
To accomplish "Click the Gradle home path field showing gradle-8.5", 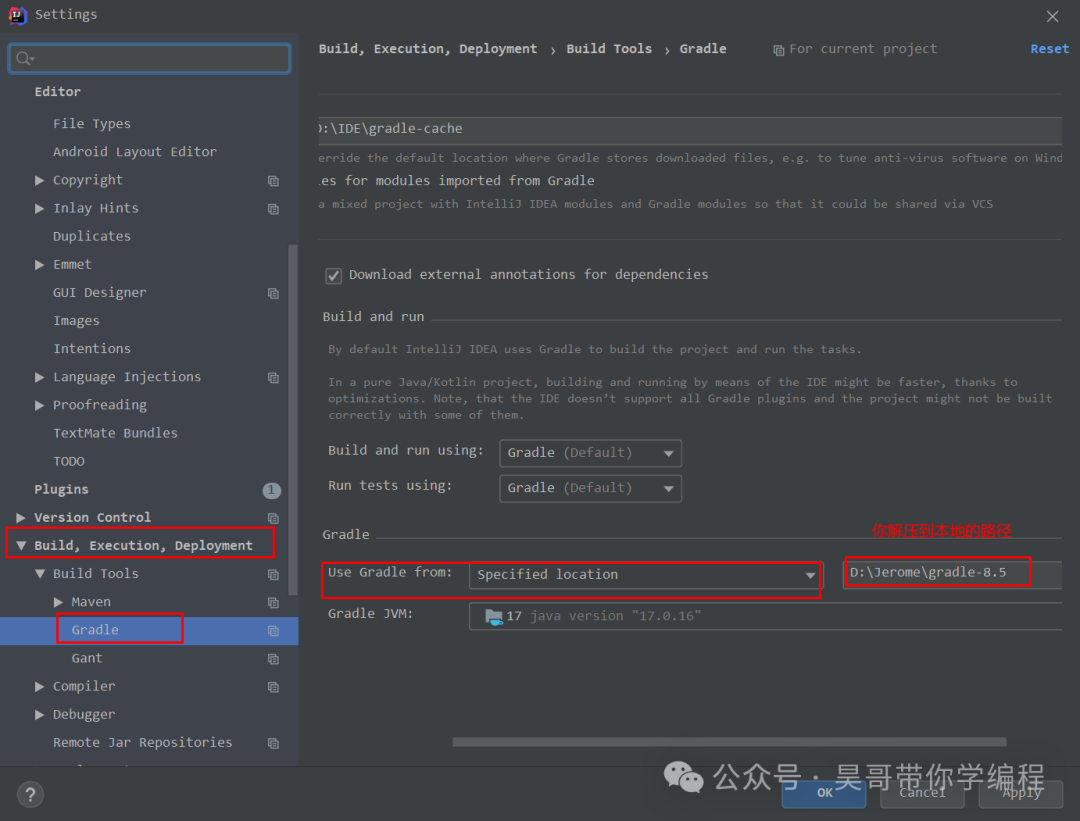I will [935, 572].
